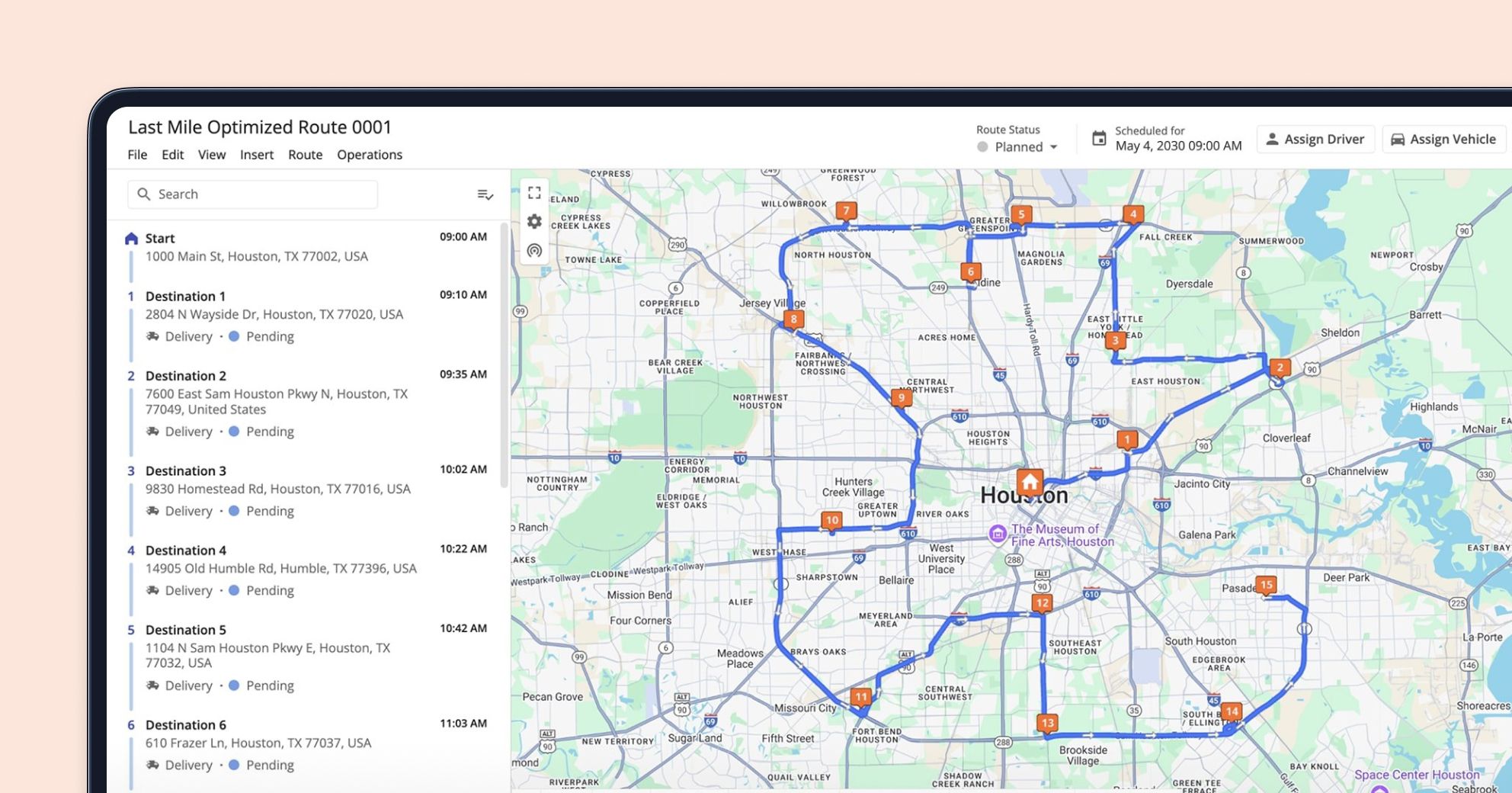Click the Search input field

tap(252, 194)
